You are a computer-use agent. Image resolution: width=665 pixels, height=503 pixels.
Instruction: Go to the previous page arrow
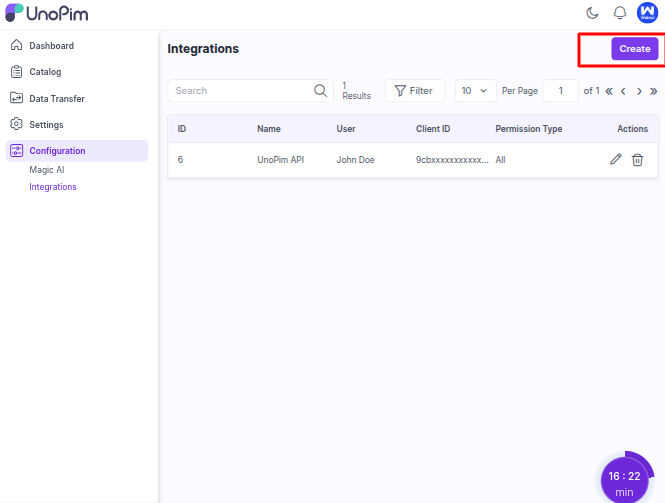click(x=624, y=91)
